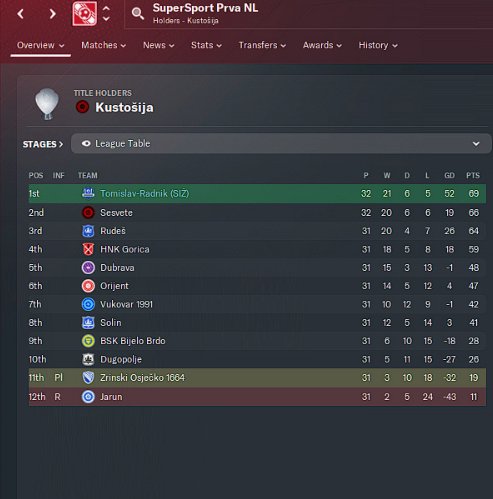The height and width of the screenshot is (499, 493).
Task: Expand the Transfers menu
Action: 262,45
